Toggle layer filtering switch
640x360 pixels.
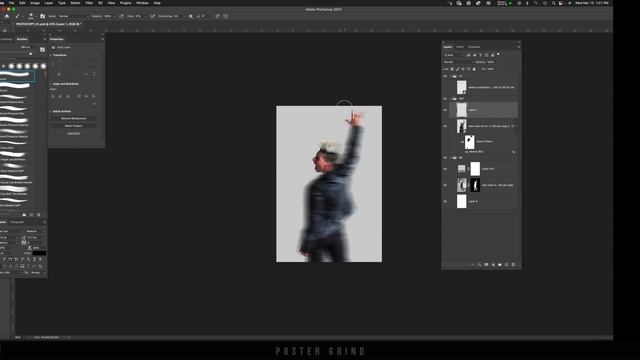pos(498,54)
